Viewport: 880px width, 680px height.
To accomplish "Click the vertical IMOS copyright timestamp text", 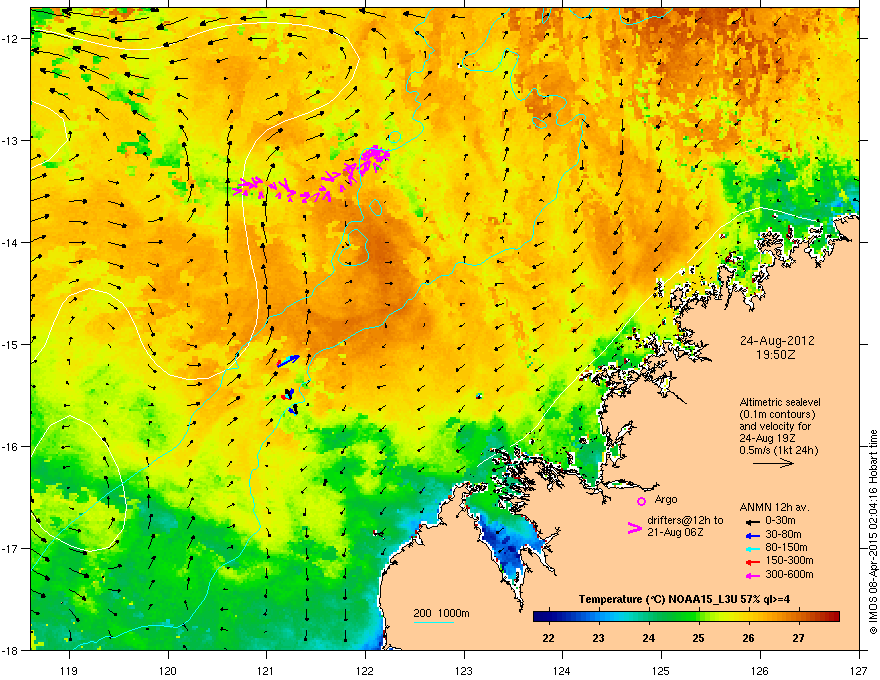I will click(x=873, y=532).
